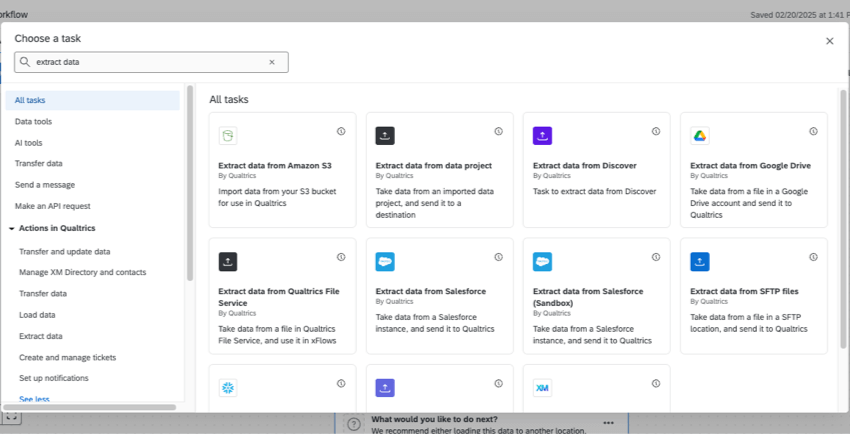Image resolution: width=850 pixels, height=434 pixels.
Task: Click the data project upload icon
Action: [x=385, y=136]
